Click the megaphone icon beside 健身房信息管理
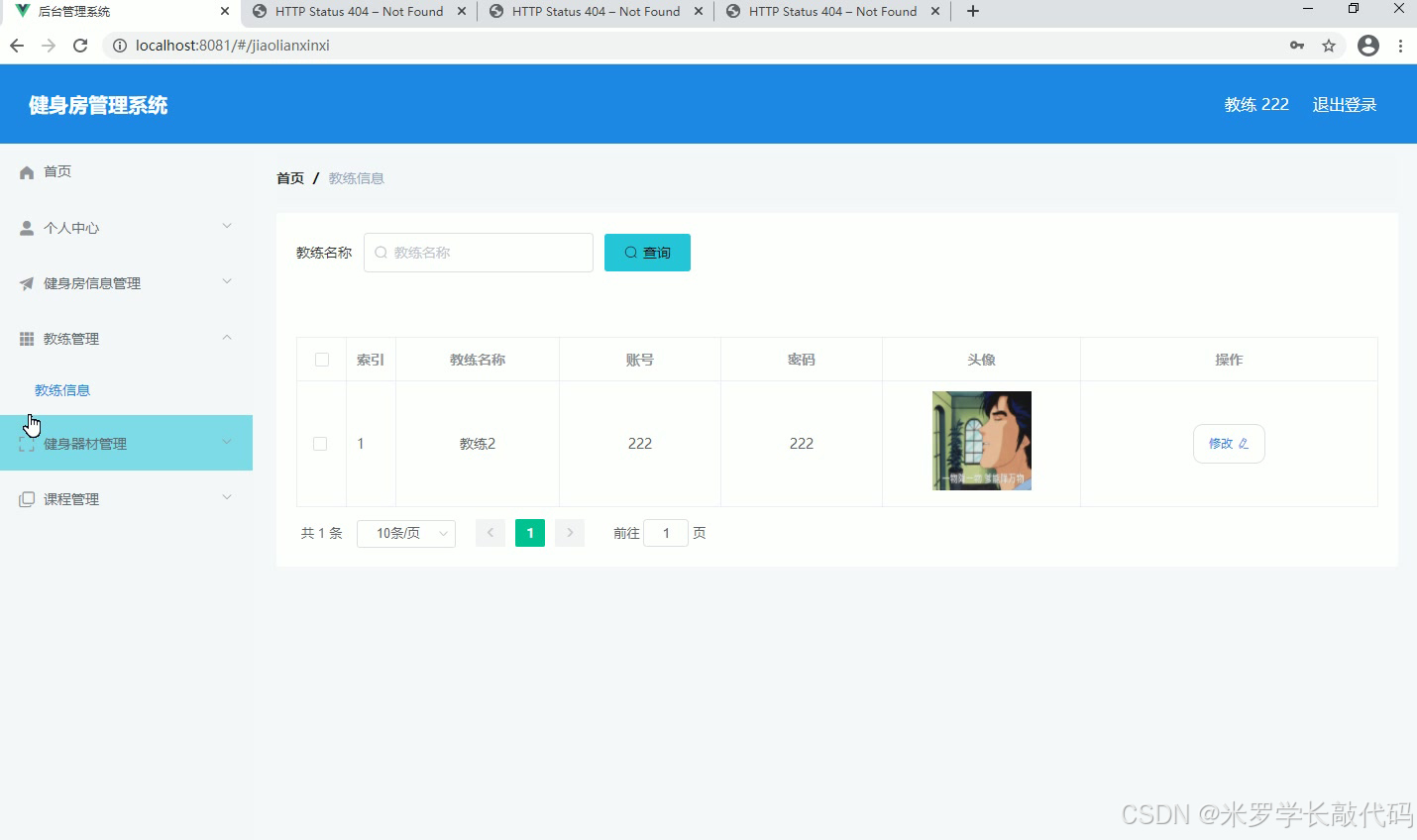The height and width of the screenshot is (840, 1417). pos(26,282)
